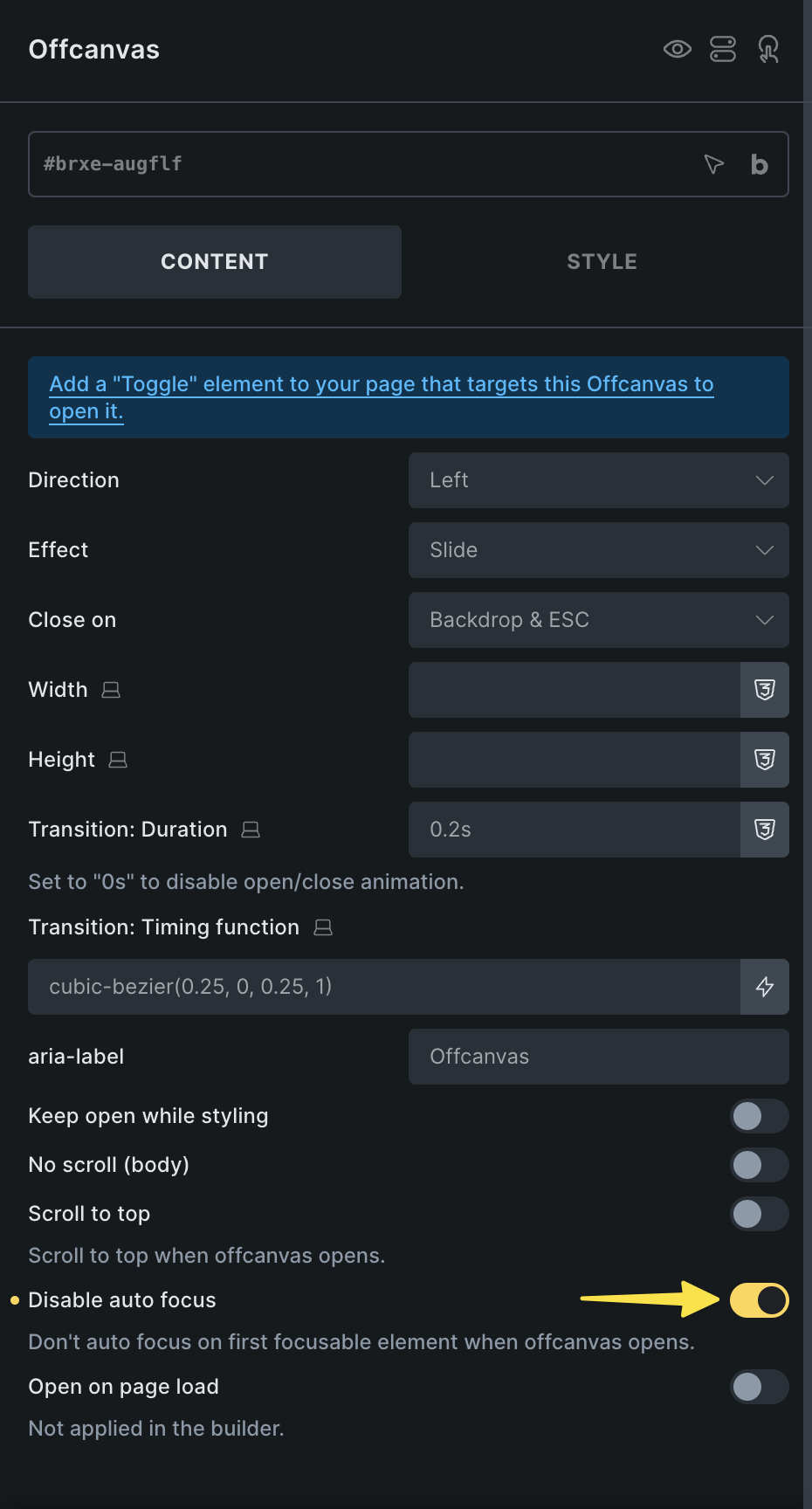Disable the Disable auto focus toggle

pos(760,1300)
